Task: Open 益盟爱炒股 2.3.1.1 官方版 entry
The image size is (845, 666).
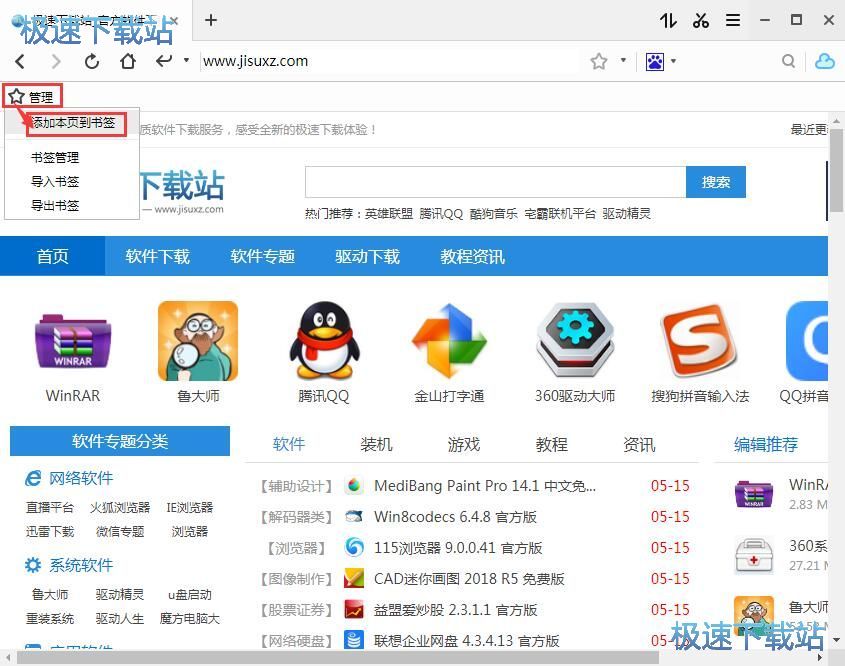Action: pos(455,610)
